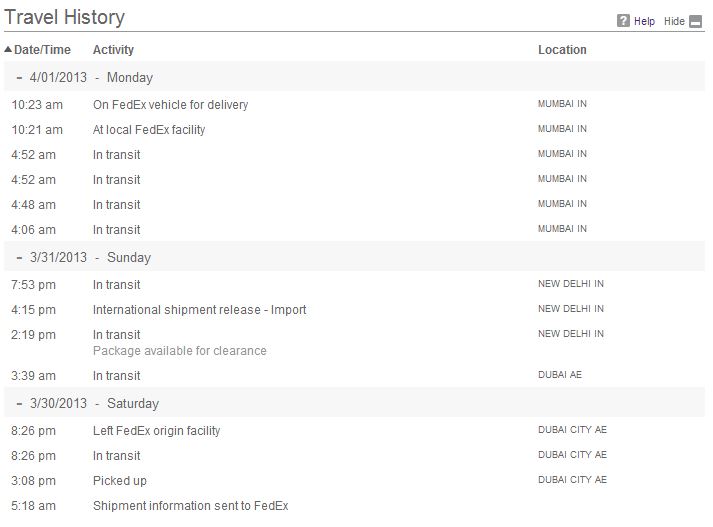Click Package available for clearance text
713x527 pixels.
pyautogui.click(x=180, y=351)
